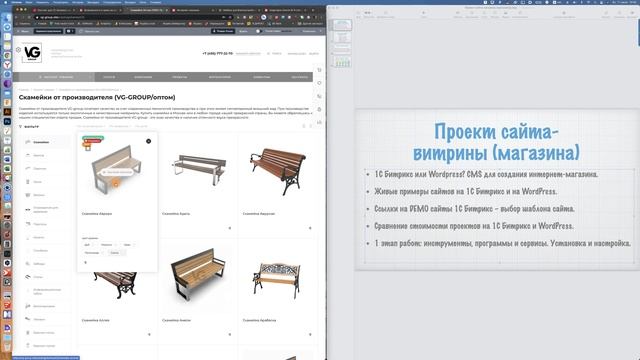Viewport: 640px width, 360px height.
Task: Click the heading 'Скамейки от производителя (VG-GROUP/оптом)'
Action: tap(97, 97)
